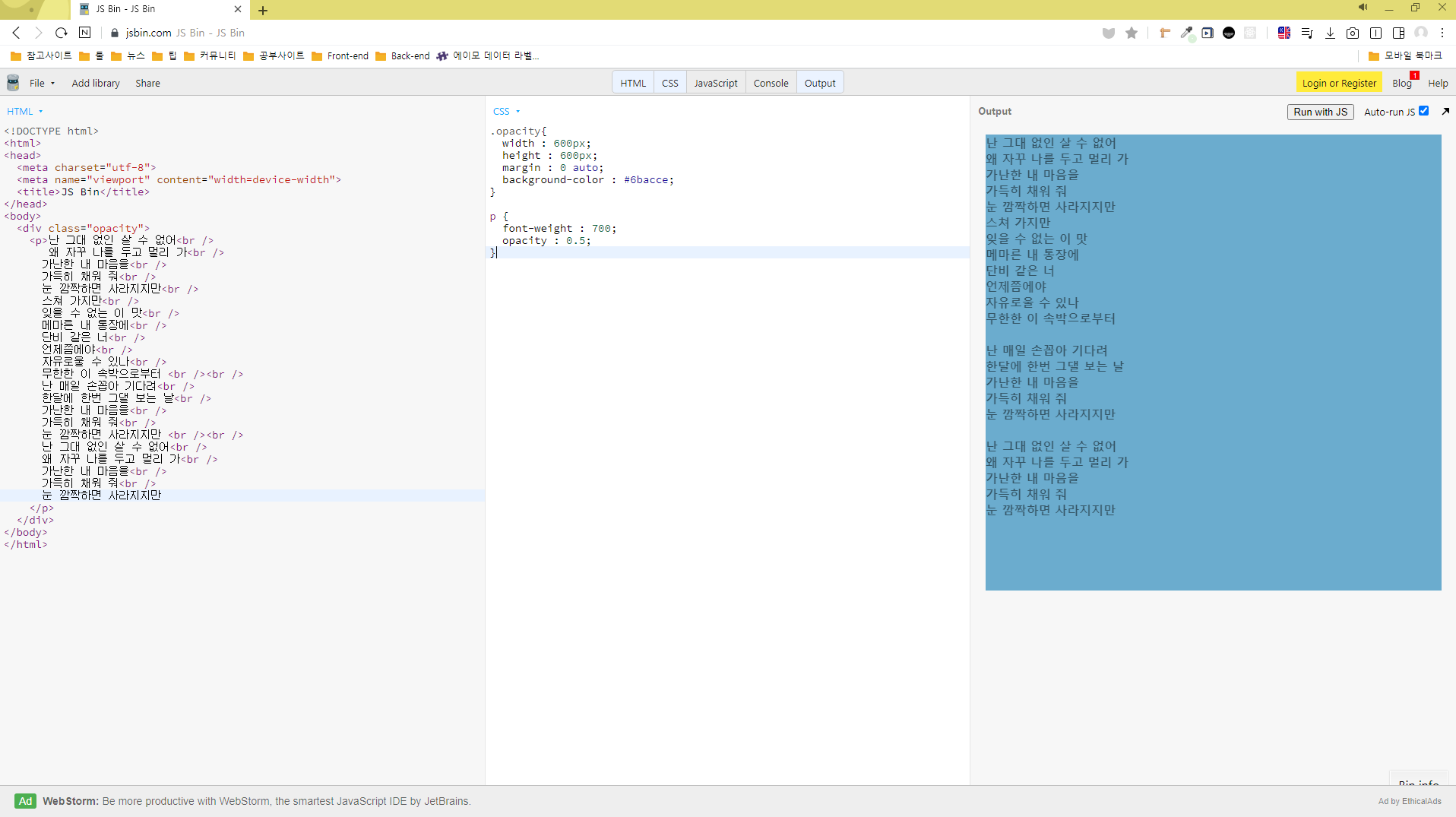Select the JS Bin browser tab

point(160,9)
